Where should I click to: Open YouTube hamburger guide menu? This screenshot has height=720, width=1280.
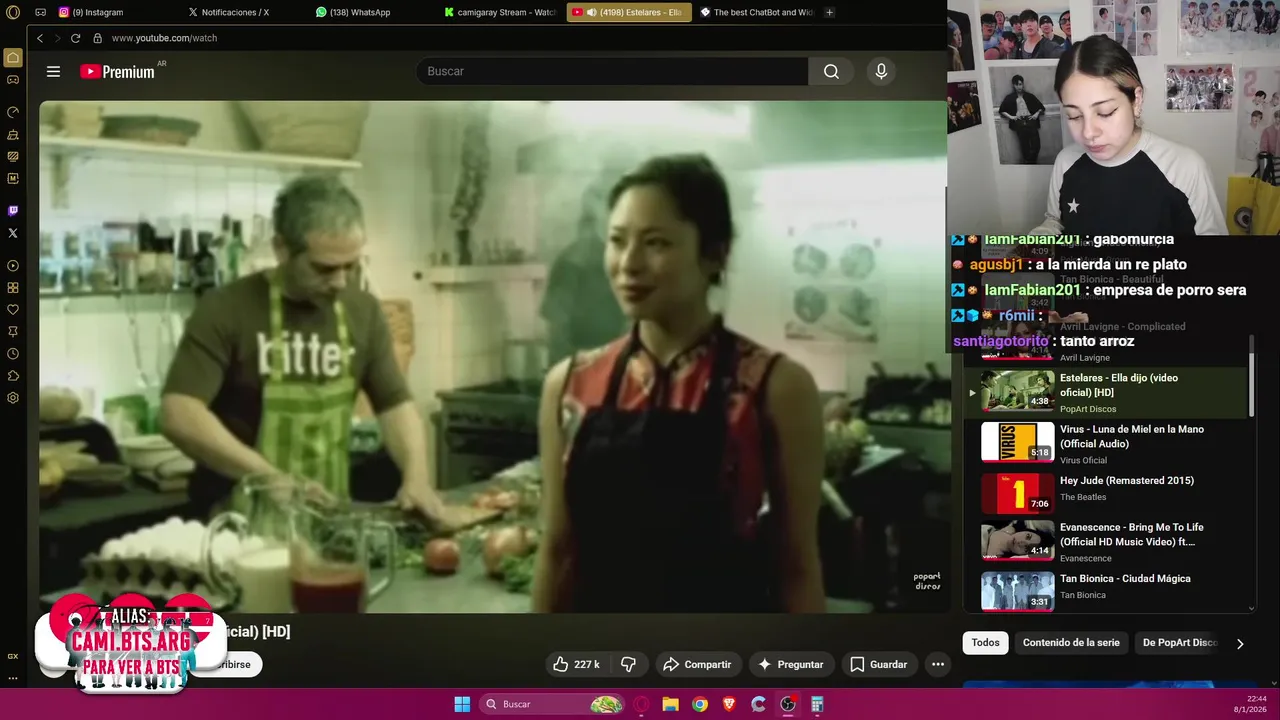tap(53, 71)
